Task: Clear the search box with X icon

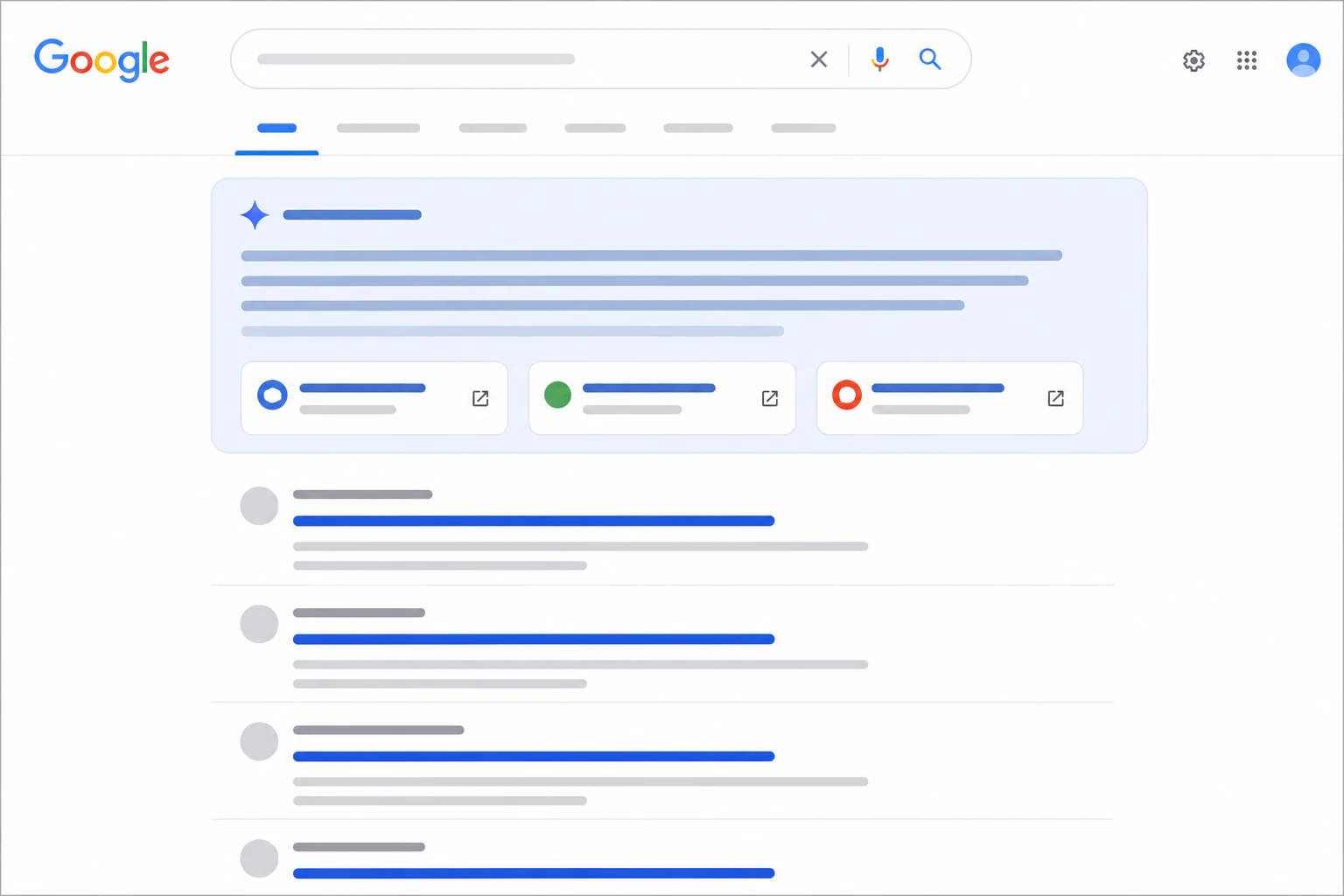Action: click(819, 59)
